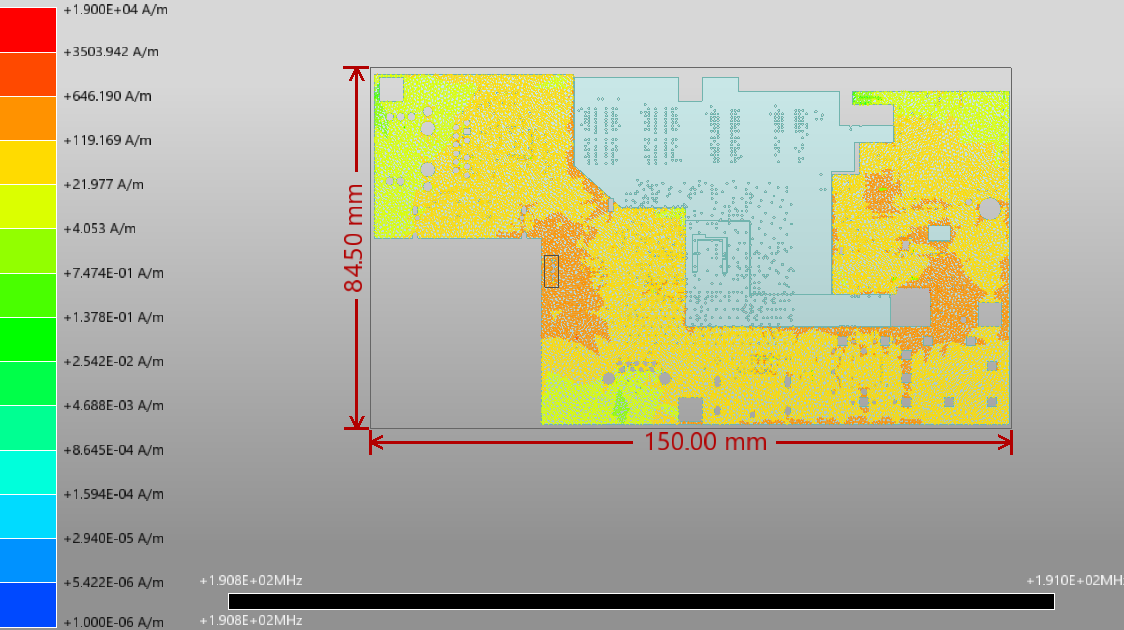Click the small black-outlined rectangle on the PCB

point(551,271)
